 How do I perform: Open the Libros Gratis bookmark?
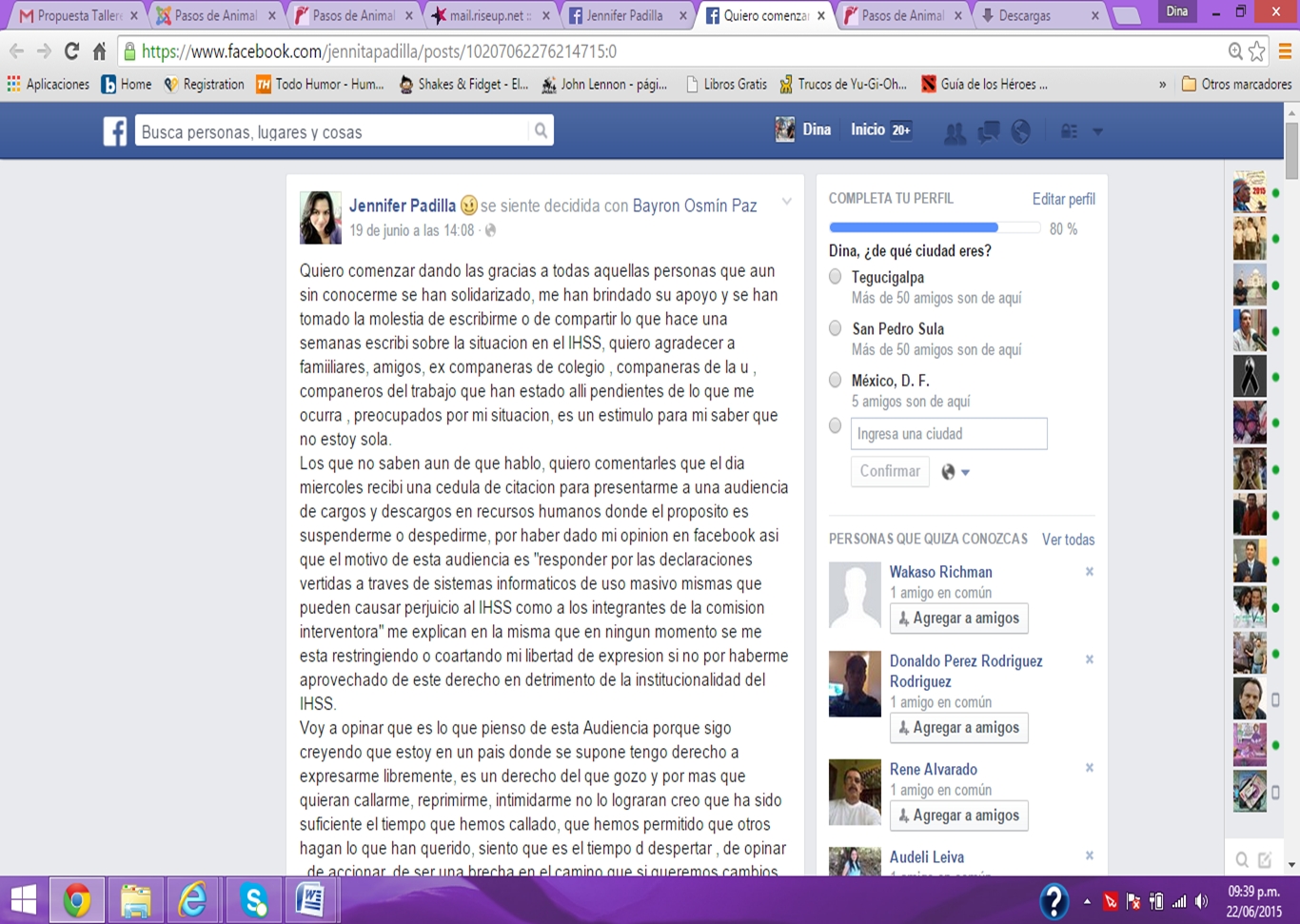[x=726, y=85]
